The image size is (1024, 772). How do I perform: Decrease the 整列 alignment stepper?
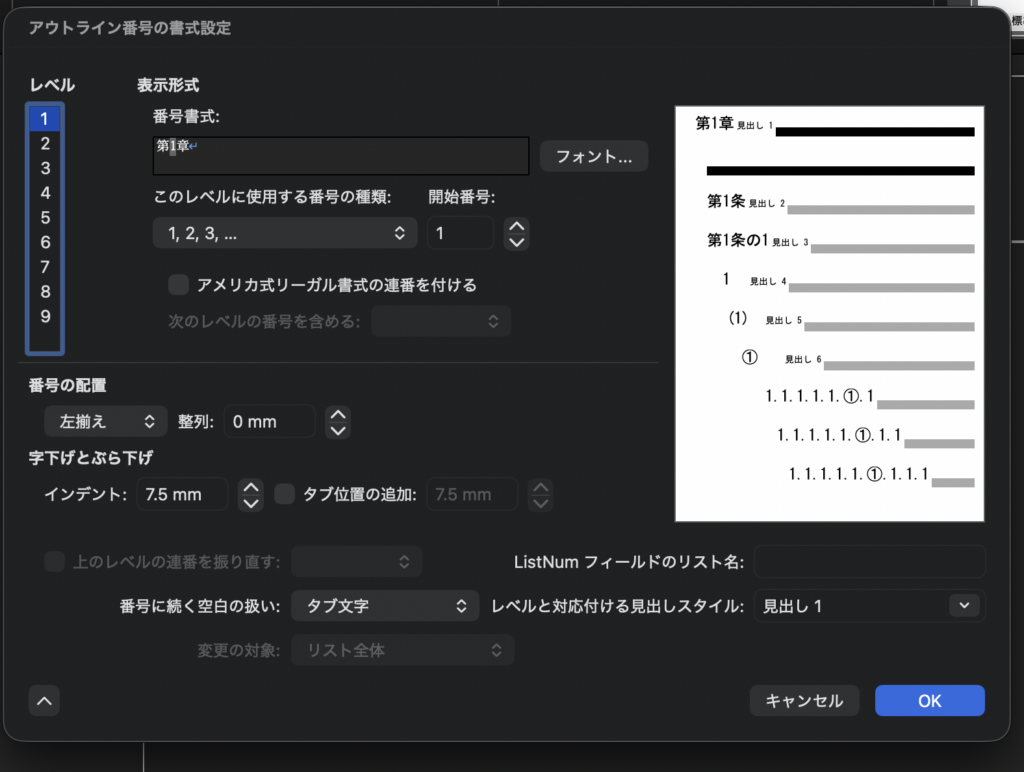point(338,430)
